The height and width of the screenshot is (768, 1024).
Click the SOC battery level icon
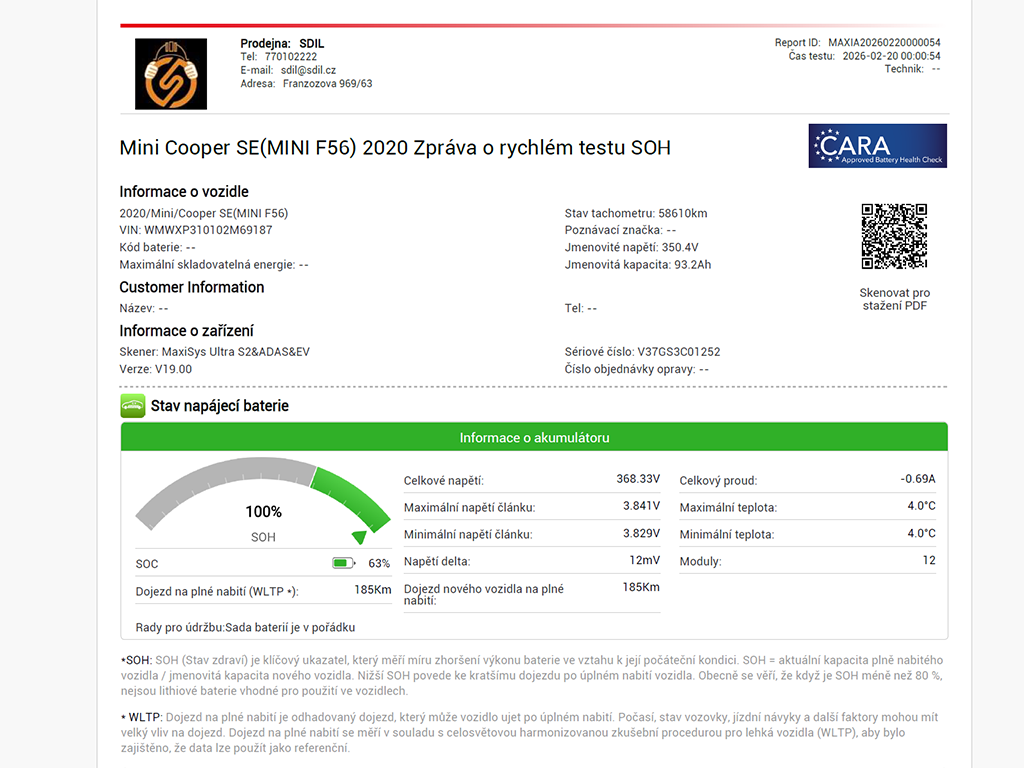coord(344,563)
